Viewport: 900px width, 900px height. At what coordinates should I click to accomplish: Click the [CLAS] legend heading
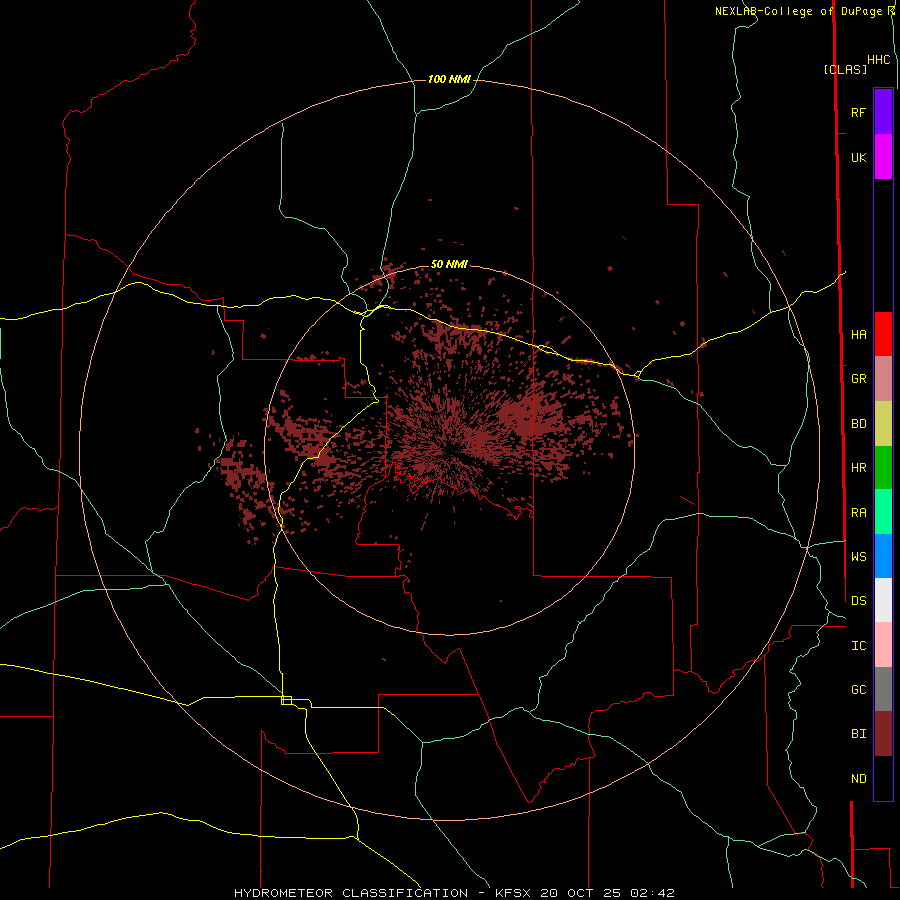click(845, 69)
